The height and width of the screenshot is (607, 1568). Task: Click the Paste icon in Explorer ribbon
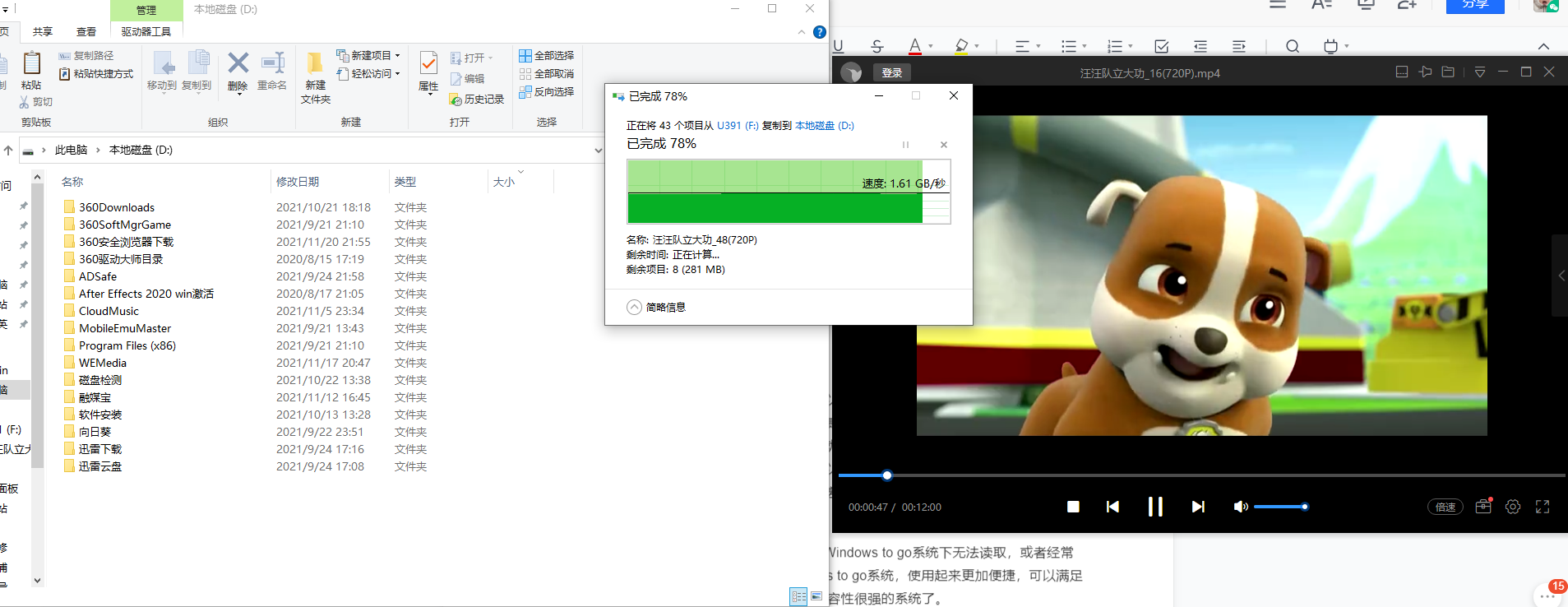(x=32, y=63)
